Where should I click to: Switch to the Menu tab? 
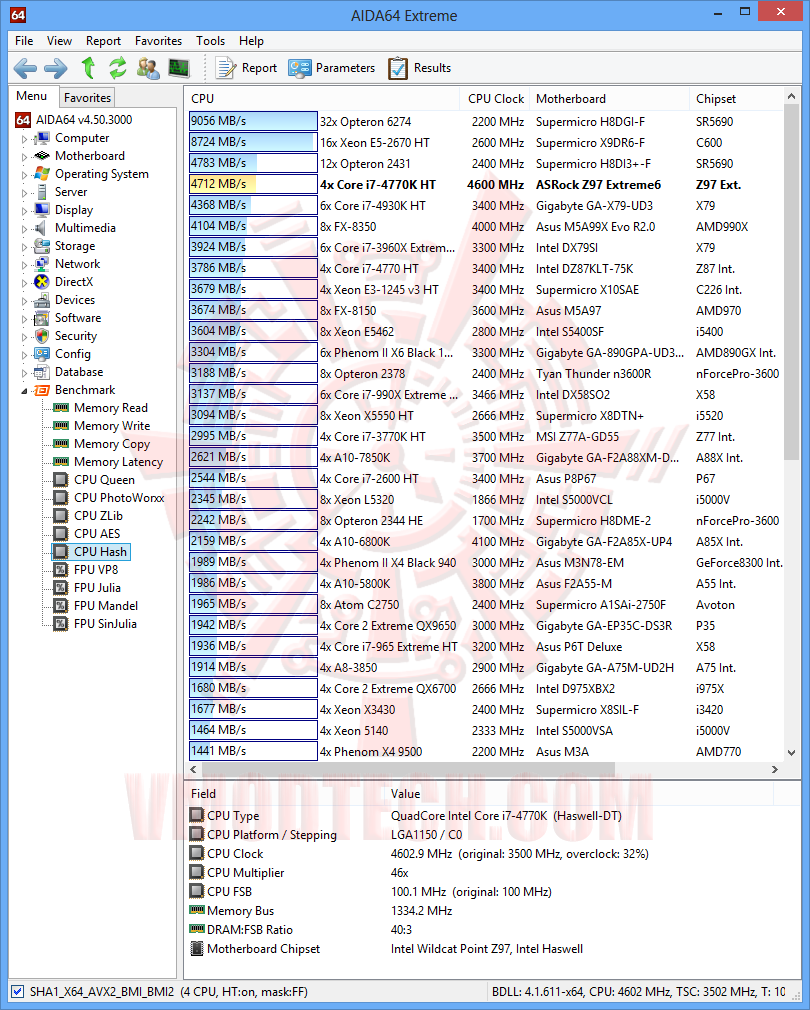tap(32, 96)
